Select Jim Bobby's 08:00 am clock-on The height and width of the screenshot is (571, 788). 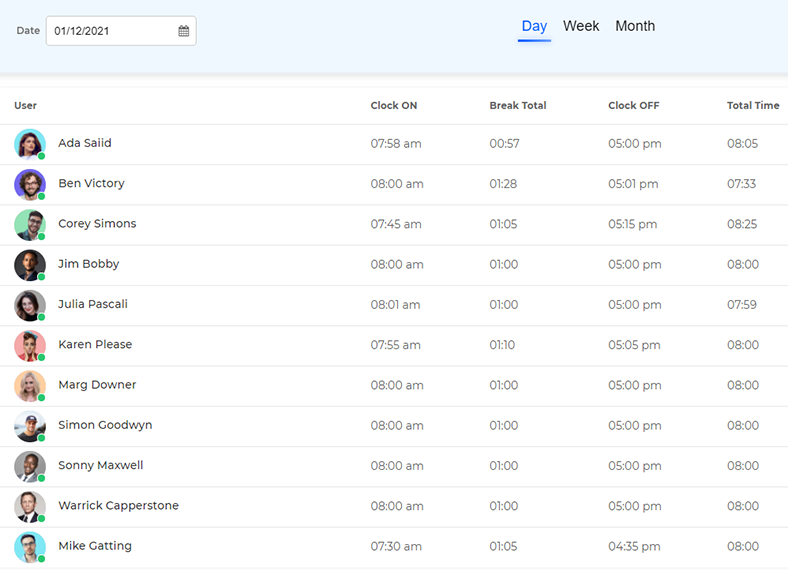397,264
